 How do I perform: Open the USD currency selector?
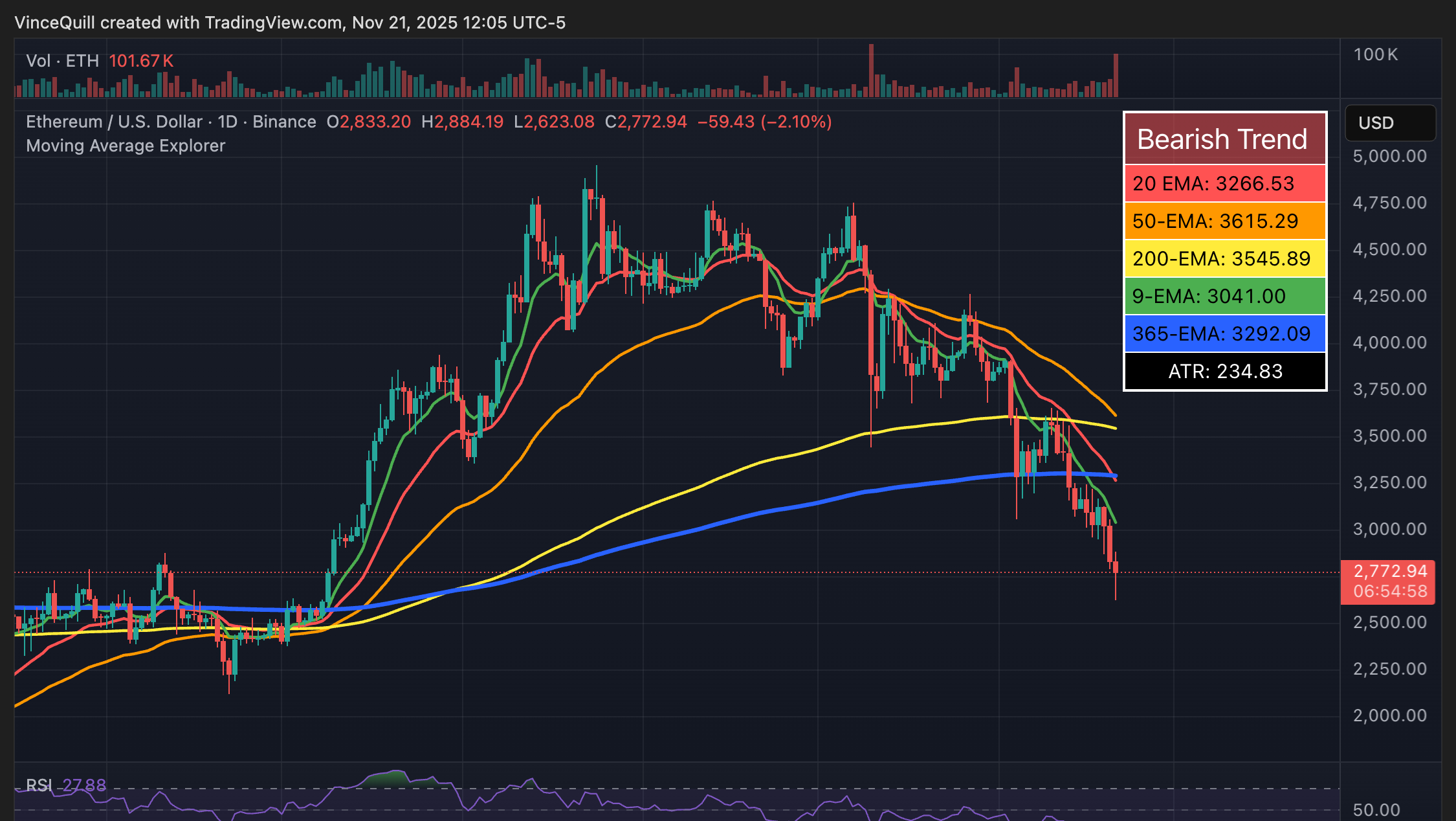click(x=1389, y=123)
